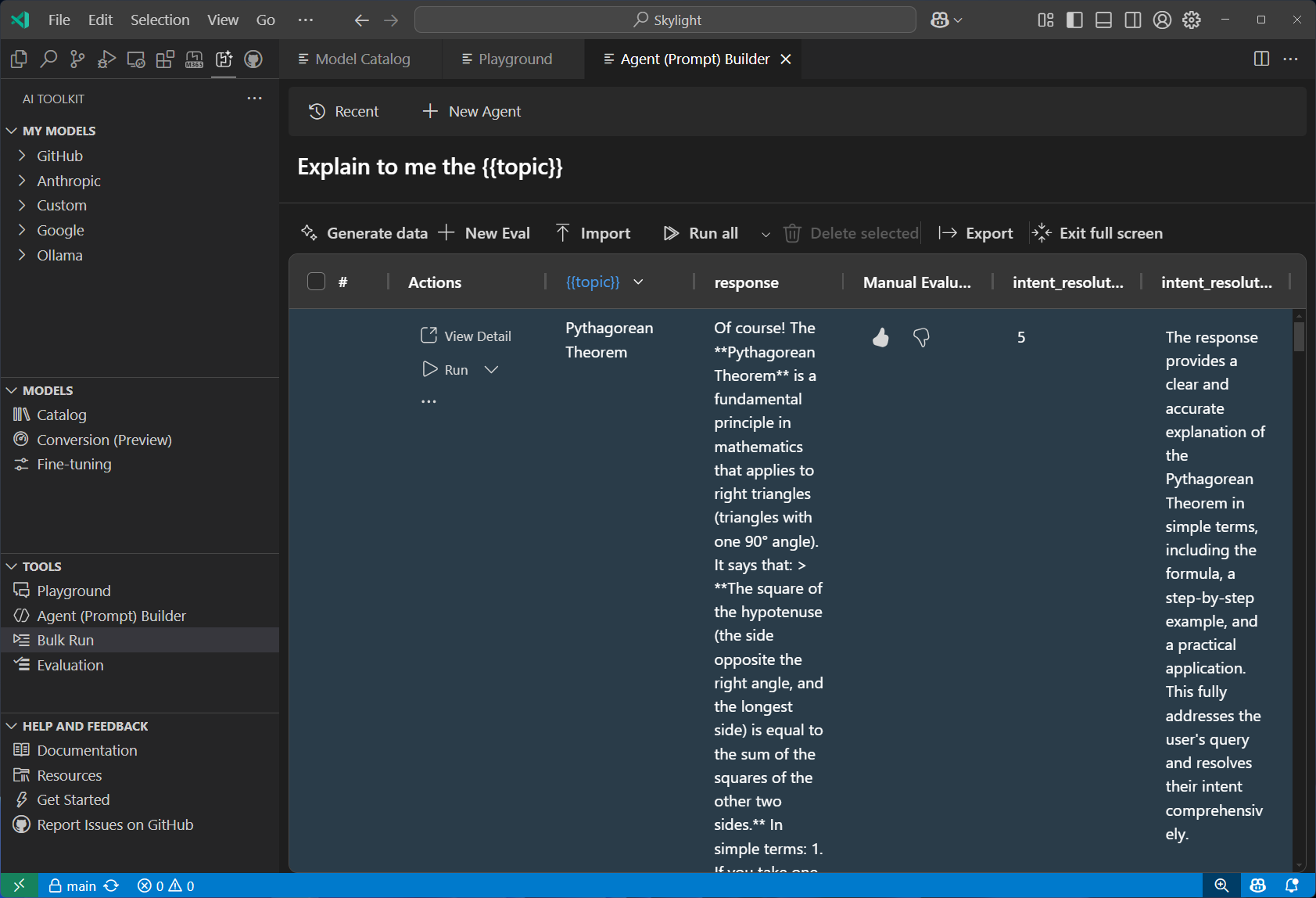
Task: Open the Copilot chat icon in title bar
Action: coord(939,20)
